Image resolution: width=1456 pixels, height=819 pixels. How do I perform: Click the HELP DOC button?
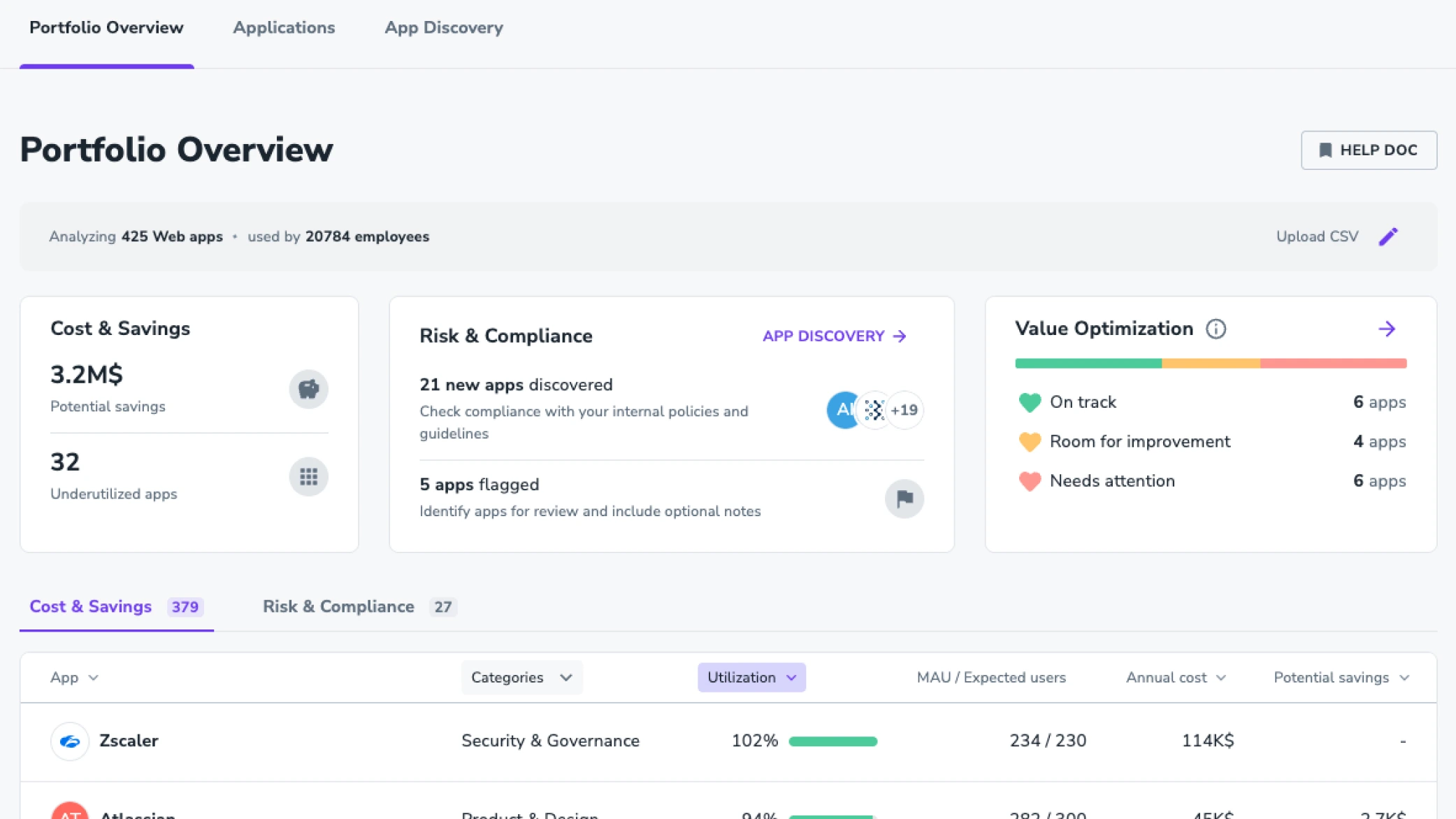[x=1368, y=150]
